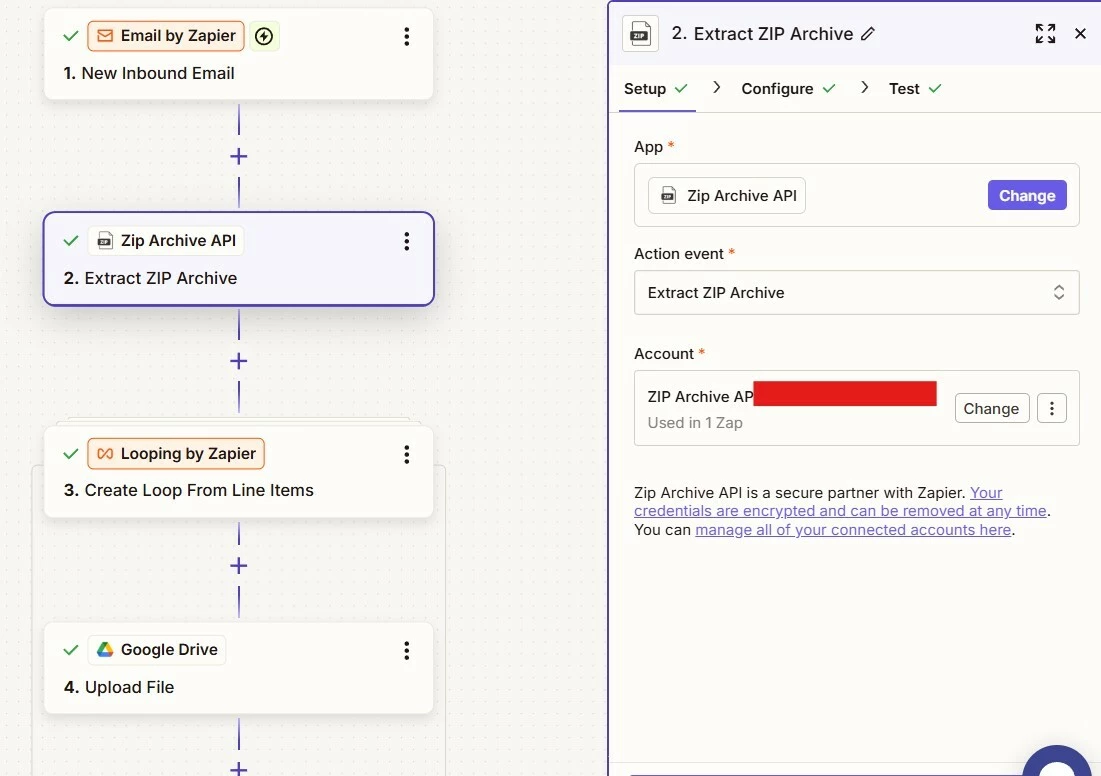Select the New Inbound Email step
Screen dimensions: 1101x776
(239, 54)
